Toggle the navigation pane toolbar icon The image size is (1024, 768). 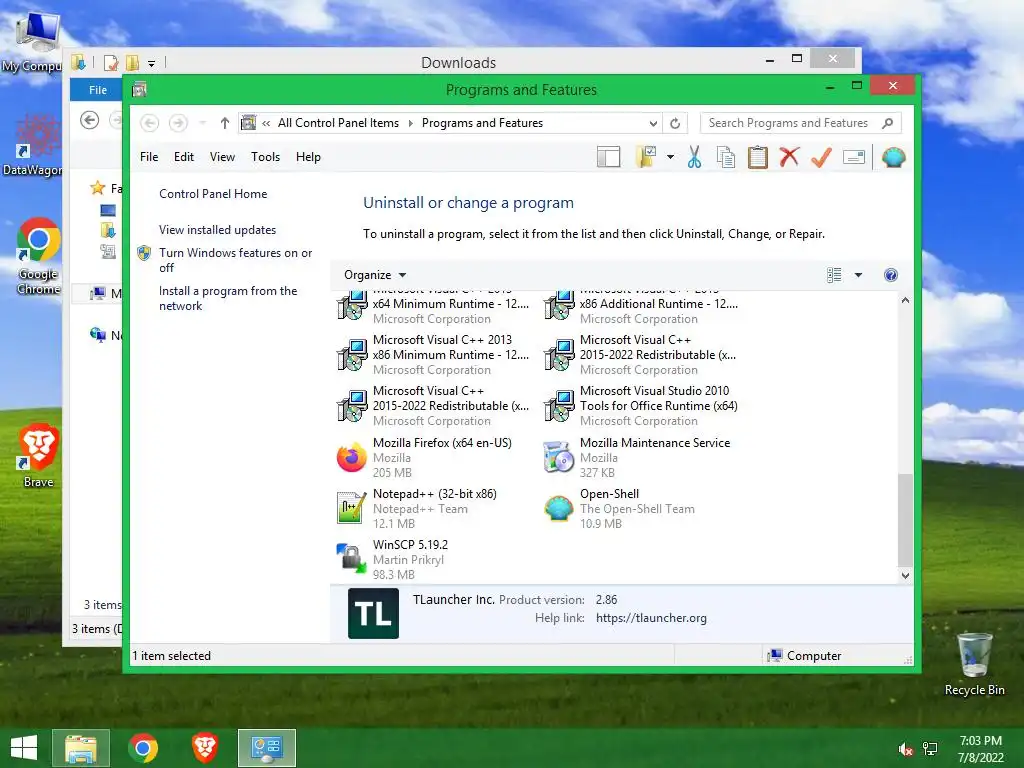pos(608,157)
